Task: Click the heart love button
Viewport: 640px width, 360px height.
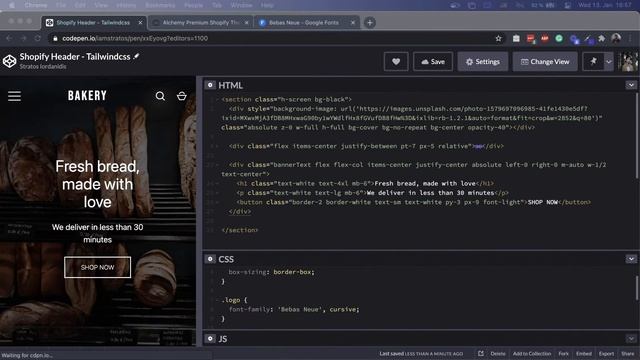Action: [396, 62]
